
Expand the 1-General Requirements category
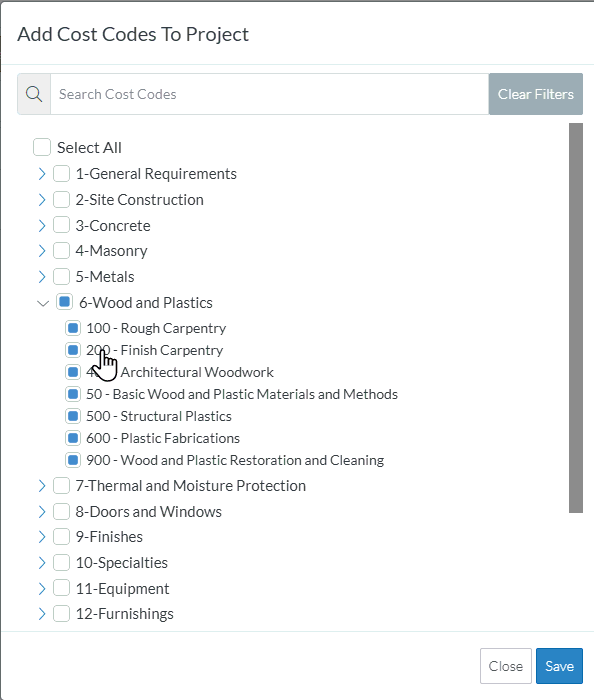point(42,174)
